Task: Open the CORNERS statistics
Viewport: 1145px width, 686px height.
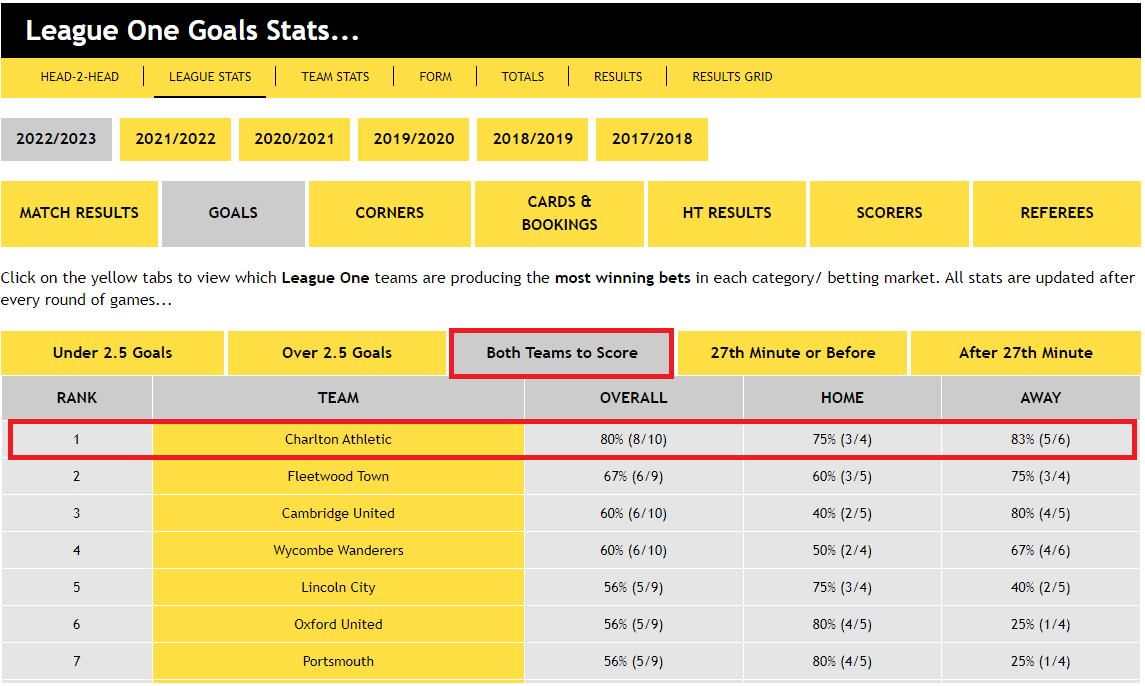Action: (389, 213)
